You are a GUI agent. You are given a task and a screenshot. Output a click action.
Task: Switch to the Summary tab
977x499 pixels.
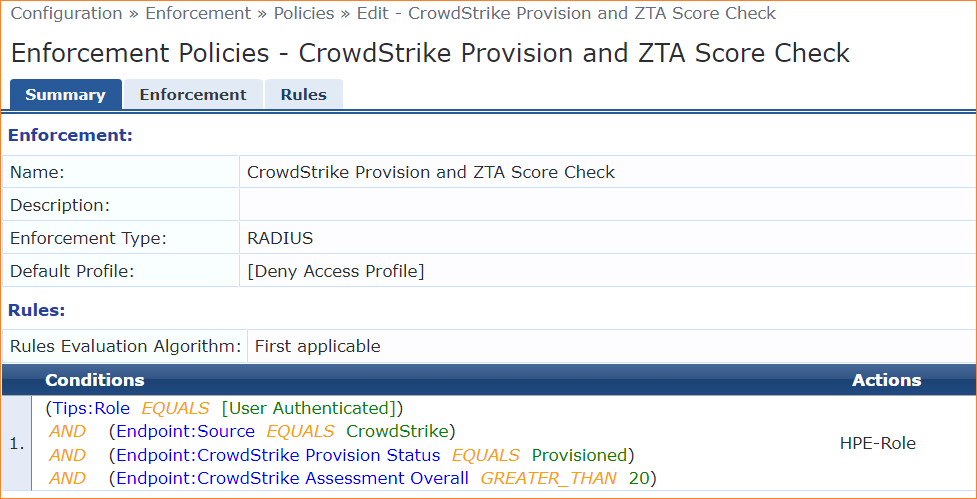65,95
